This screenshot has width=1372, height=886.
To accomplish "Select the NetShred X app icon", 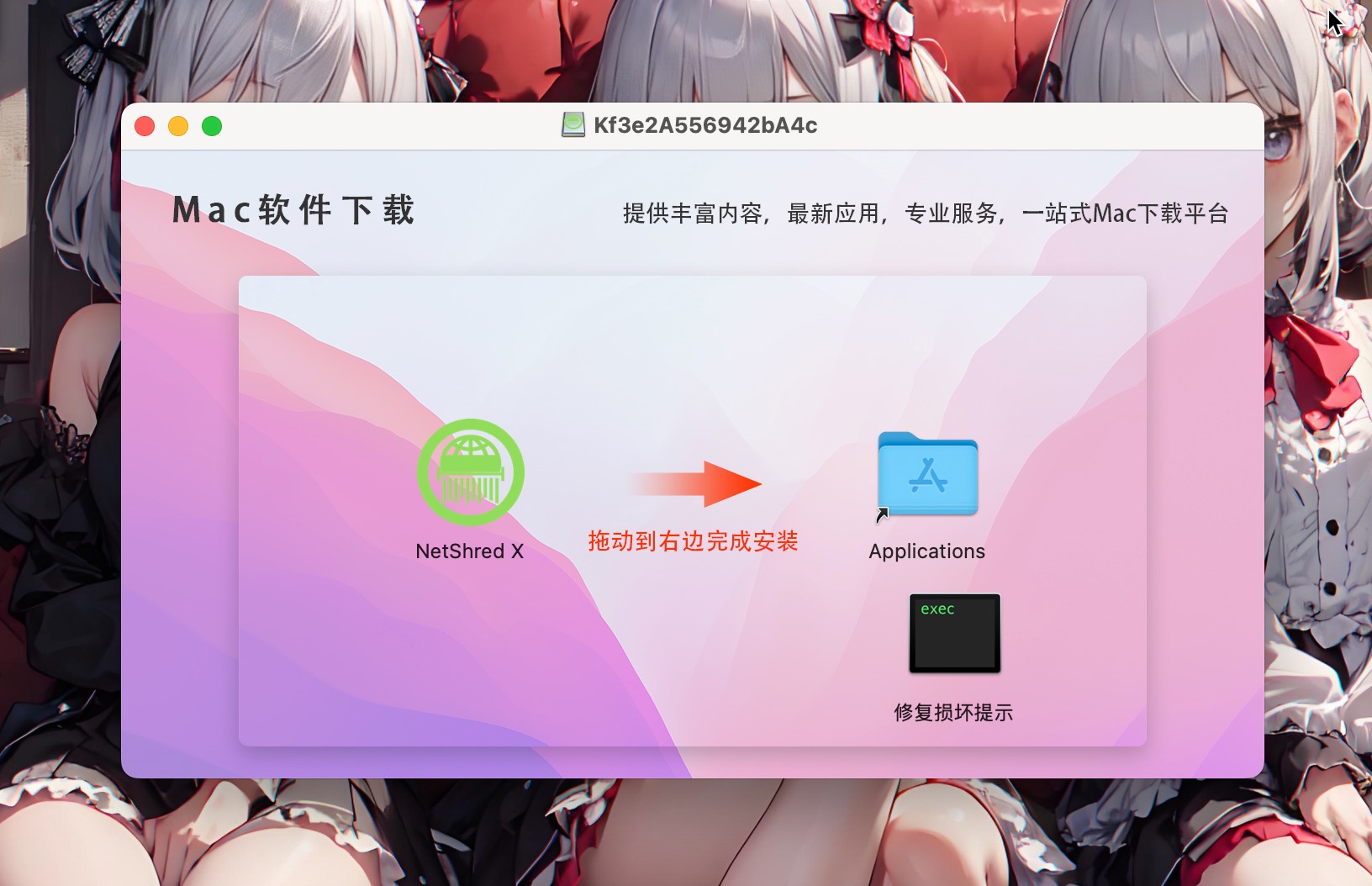I will click(470, 472).
